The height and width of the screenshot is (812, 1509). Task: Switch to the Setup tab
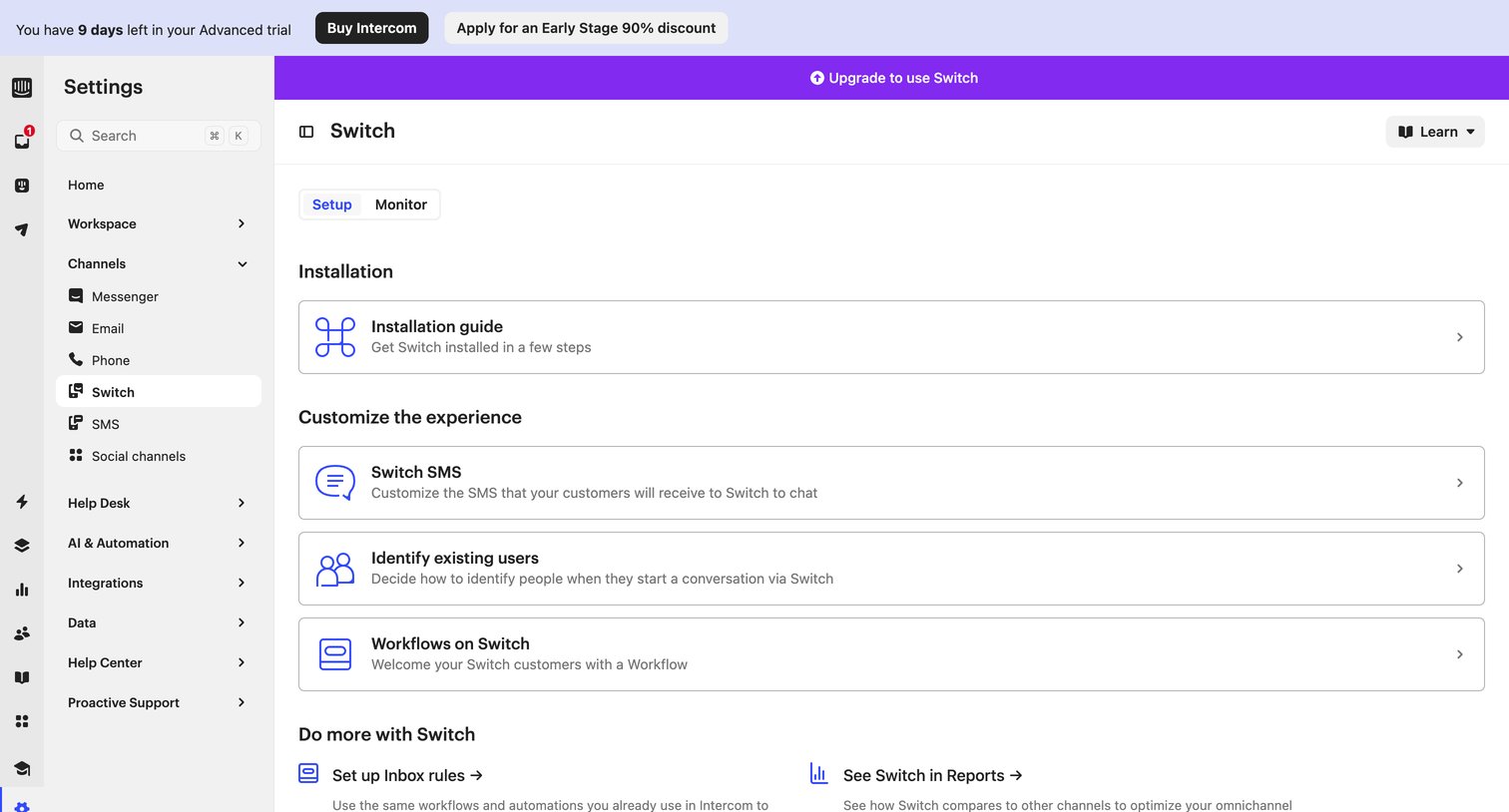332,204
